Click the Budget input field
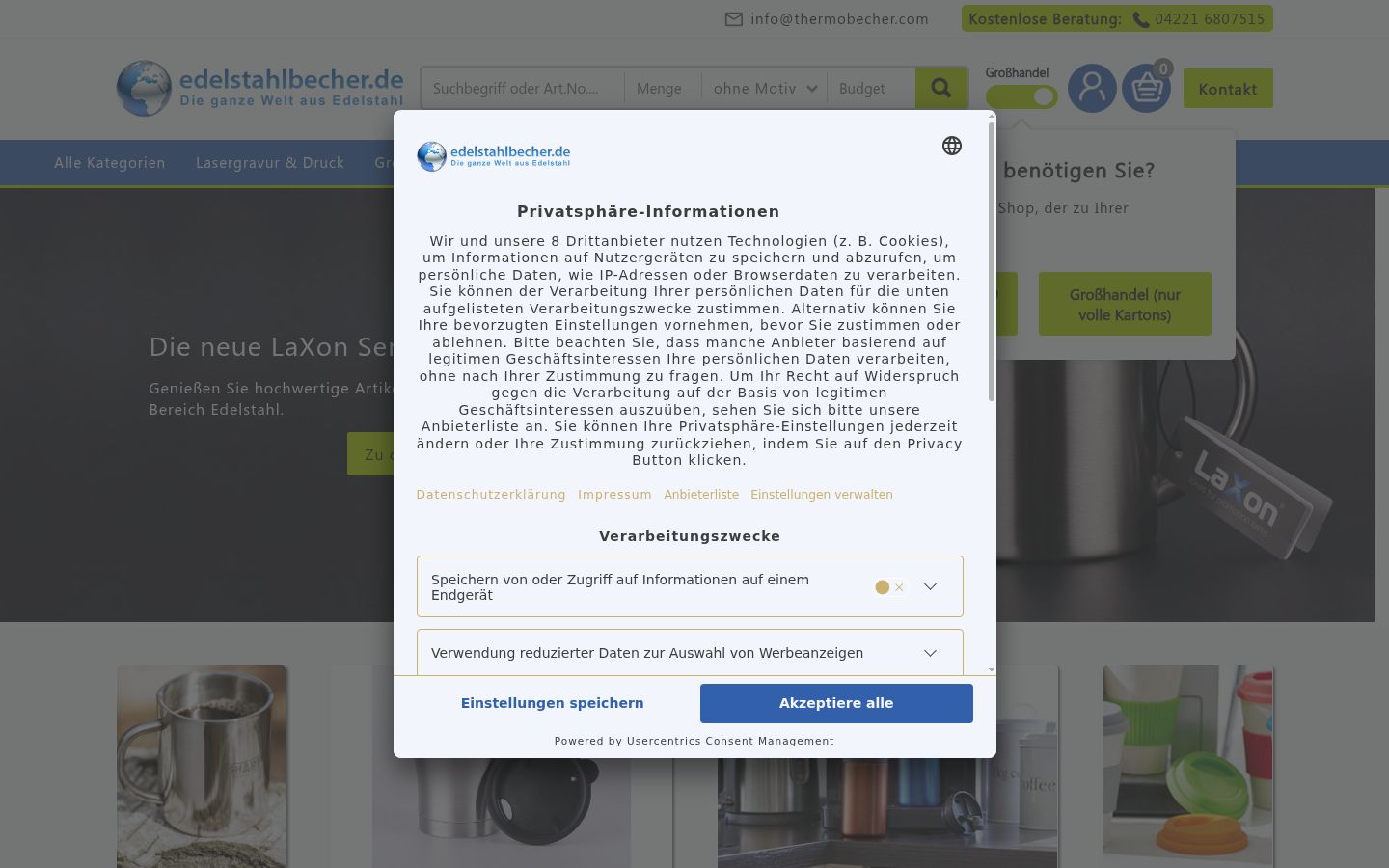The image size is (1389, 868). click(871, 89)
